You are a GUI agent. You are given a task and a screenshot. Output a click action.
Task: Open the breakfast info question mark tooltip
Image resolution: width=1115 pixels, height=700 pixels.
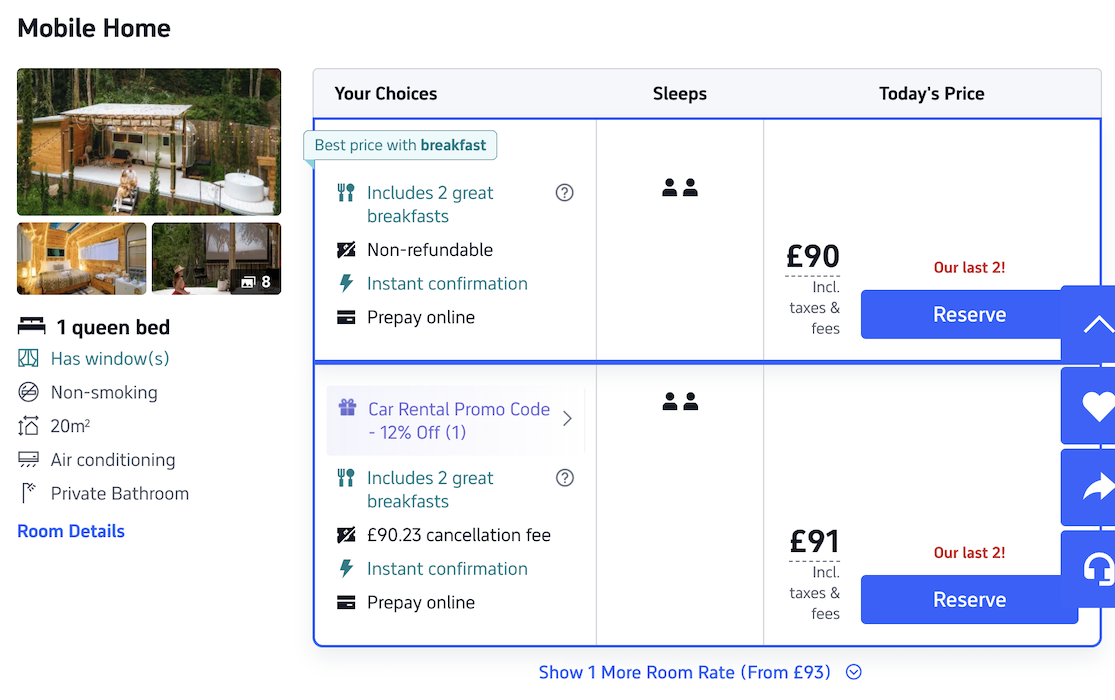564,192
